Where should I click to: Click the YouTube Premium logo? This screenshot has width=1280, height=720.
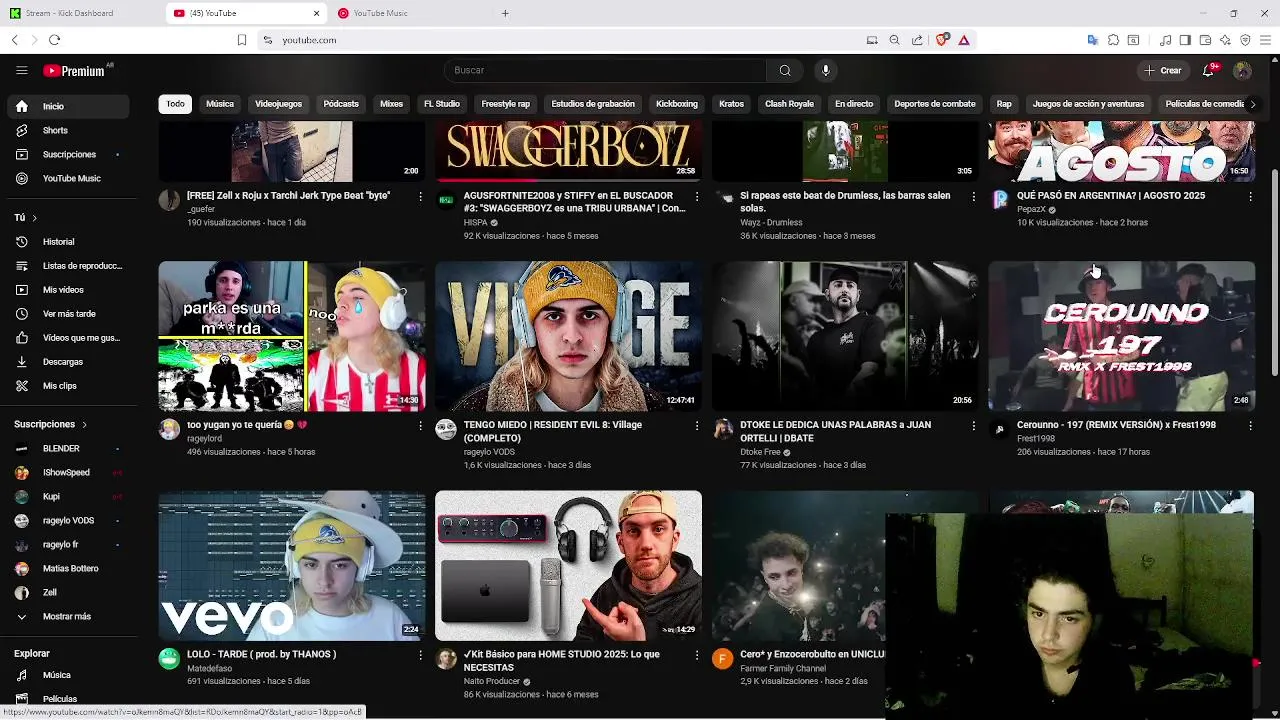tap(74, 71)
